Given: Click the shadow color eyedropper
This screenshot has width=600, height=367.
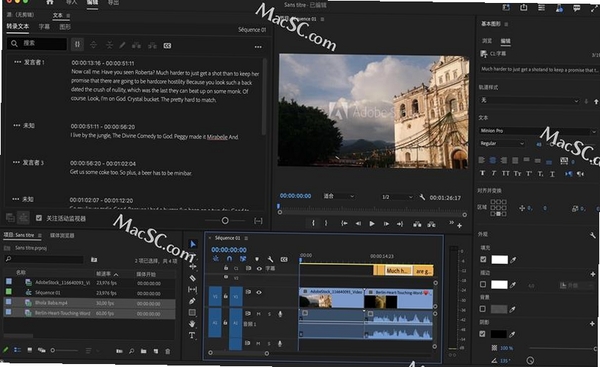Looking at the screenshot, I should (x=513, y=334).
